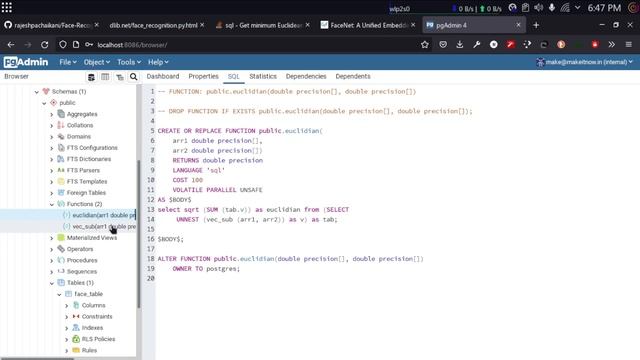Click the browser Back arrow
This screenshot has height=360, width=640.
(x=11, y=45)
